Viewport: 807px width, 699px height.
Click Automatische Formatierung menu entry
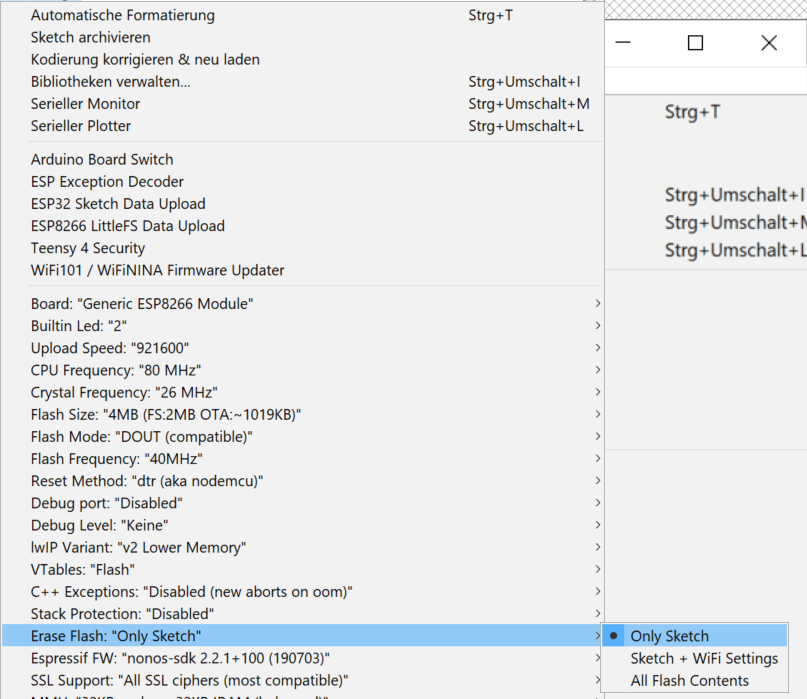(x=123, y=15)
